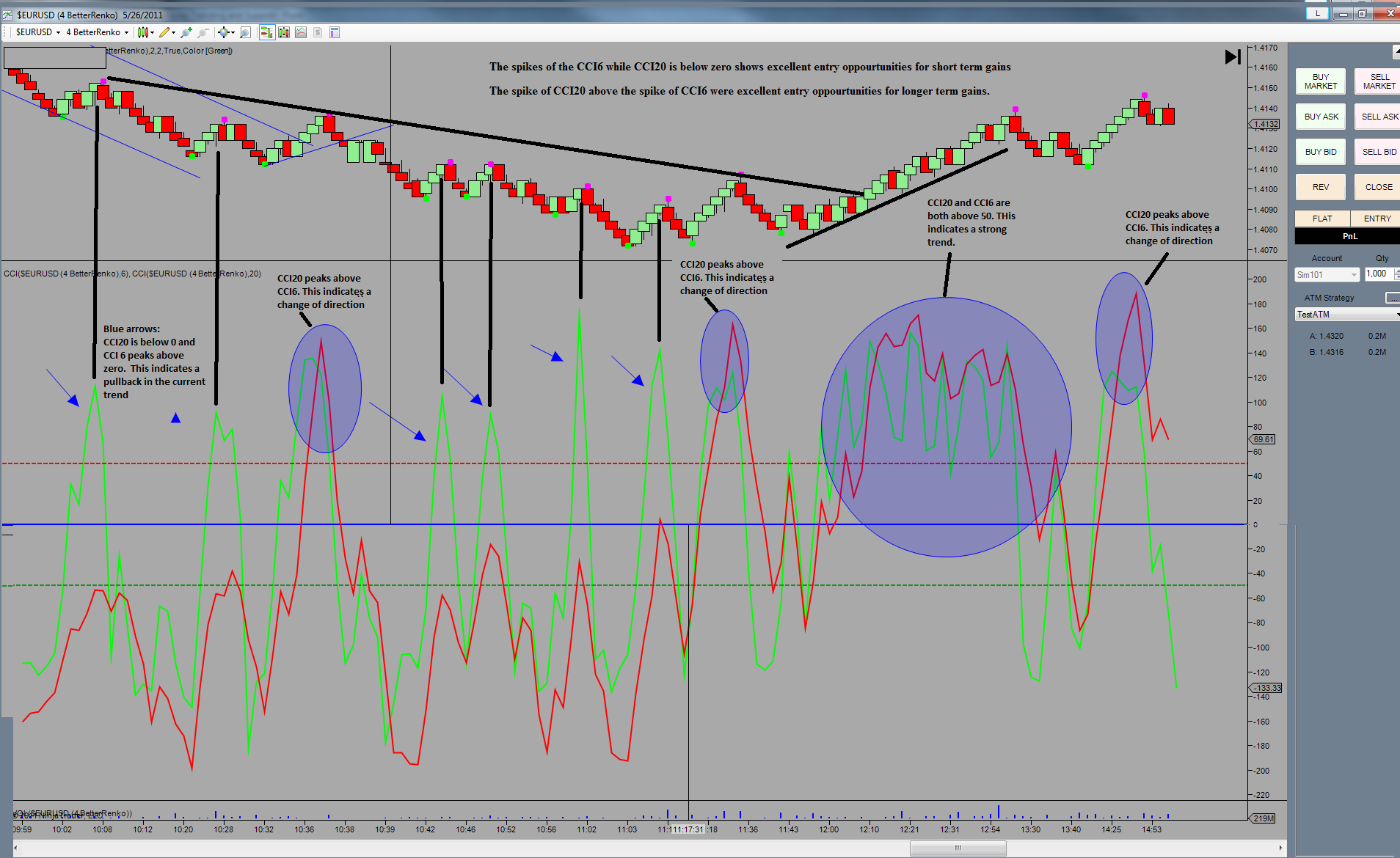Click the A: 1.4320 ask price text
Image resolution: width=1400 pixels, height=858 pixels.
tap(1327, 336)
